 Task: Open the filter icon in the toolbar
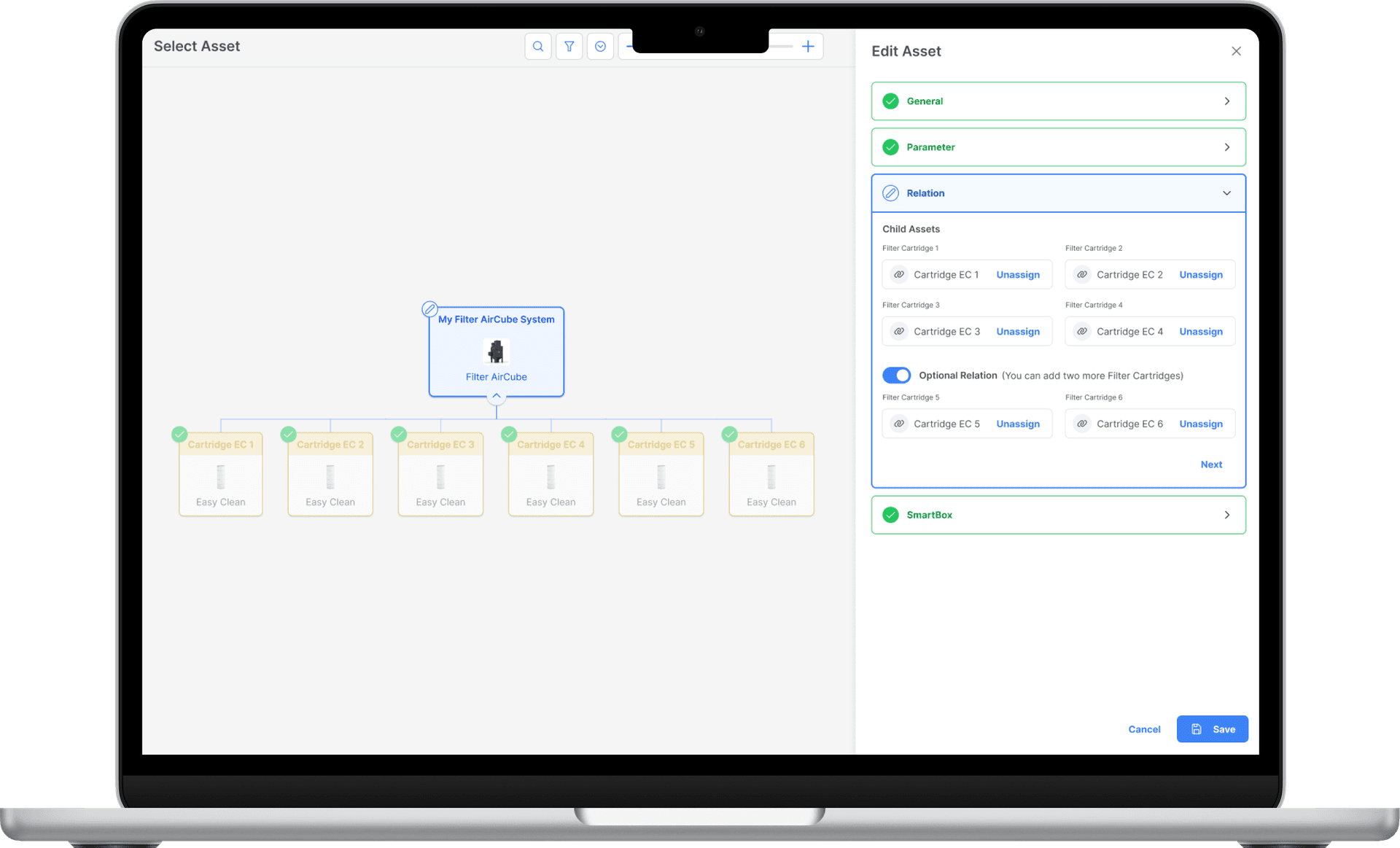point(569,46)
